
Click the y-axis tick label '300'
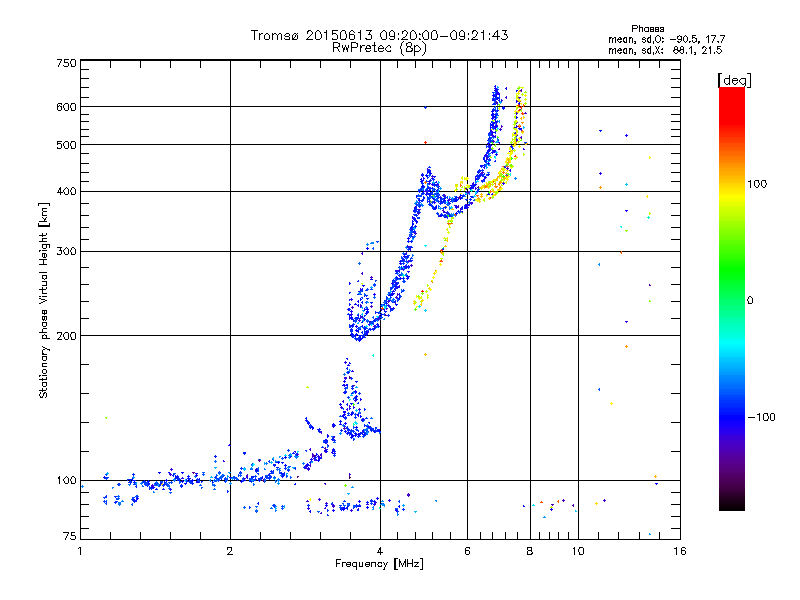point(66,251)
